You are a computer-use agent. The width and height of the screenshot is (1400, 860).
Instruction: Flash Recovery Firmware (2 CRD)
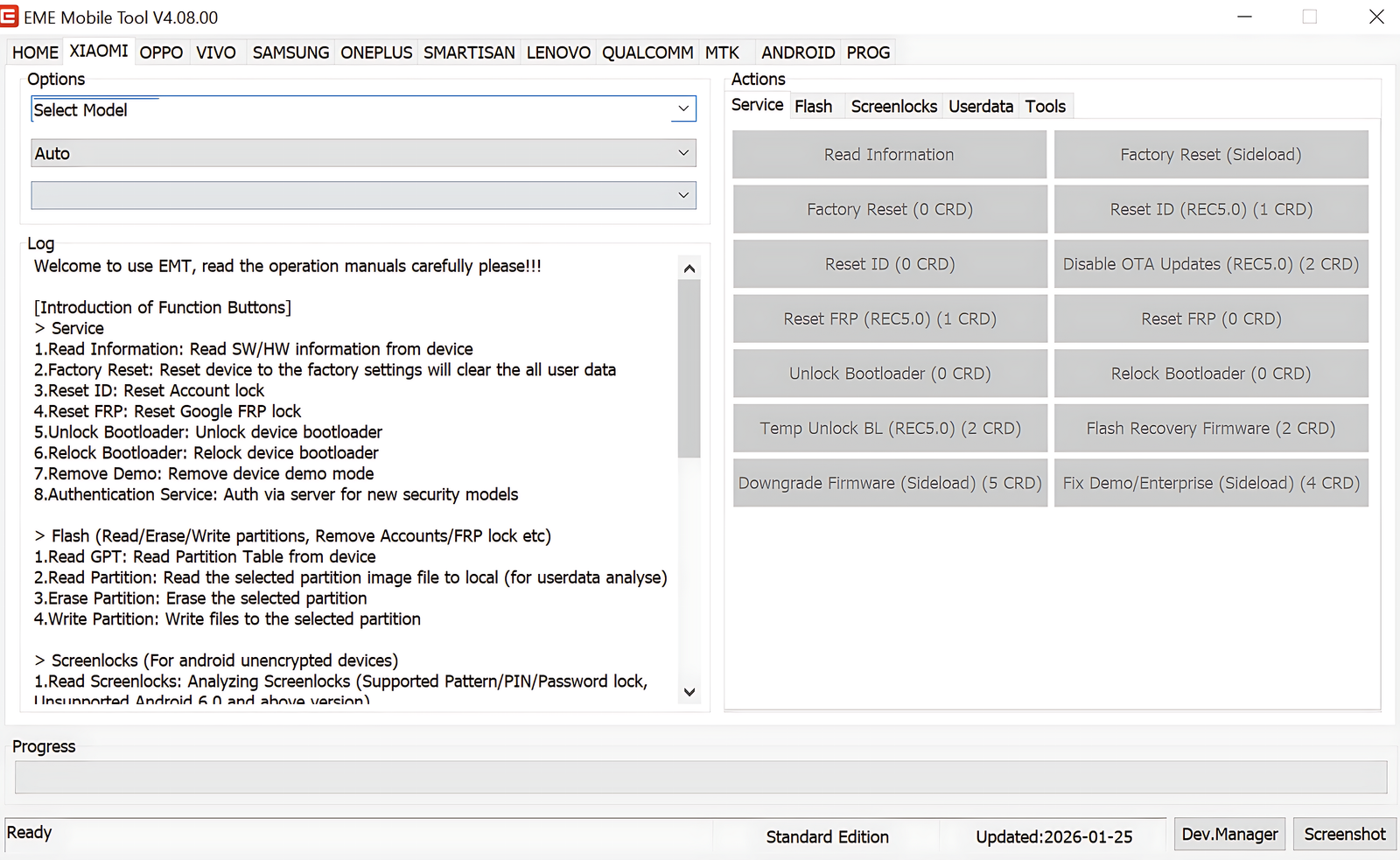pos(1210,428)
